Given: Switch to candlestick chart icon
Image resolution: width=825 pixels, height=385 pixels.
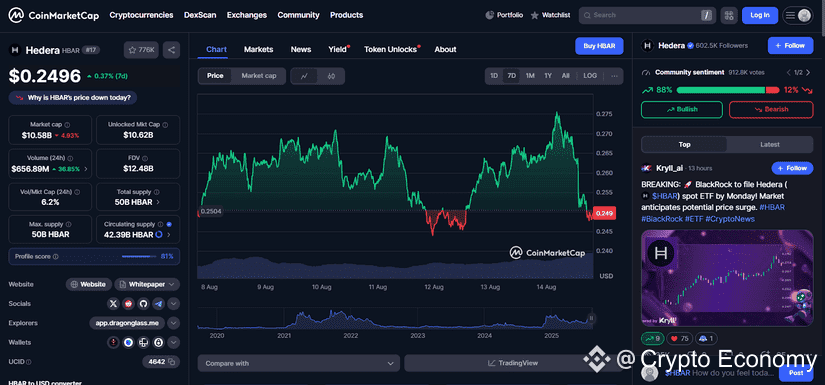Looking at the screenshot, I should point(331,76).
